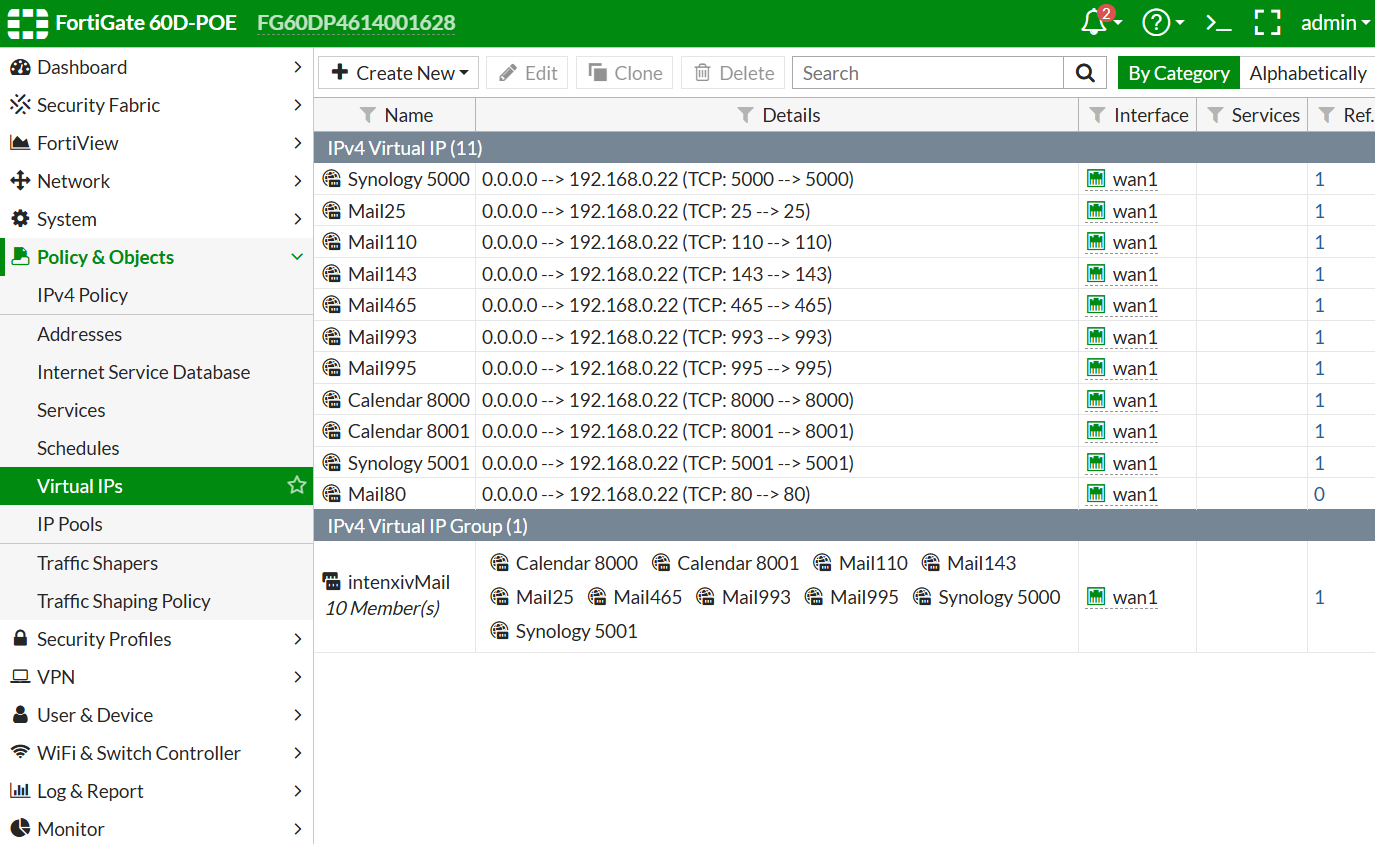1375x844 pixels.
Task: Toggle full screen mode icon
Action: pos(1267,22)
